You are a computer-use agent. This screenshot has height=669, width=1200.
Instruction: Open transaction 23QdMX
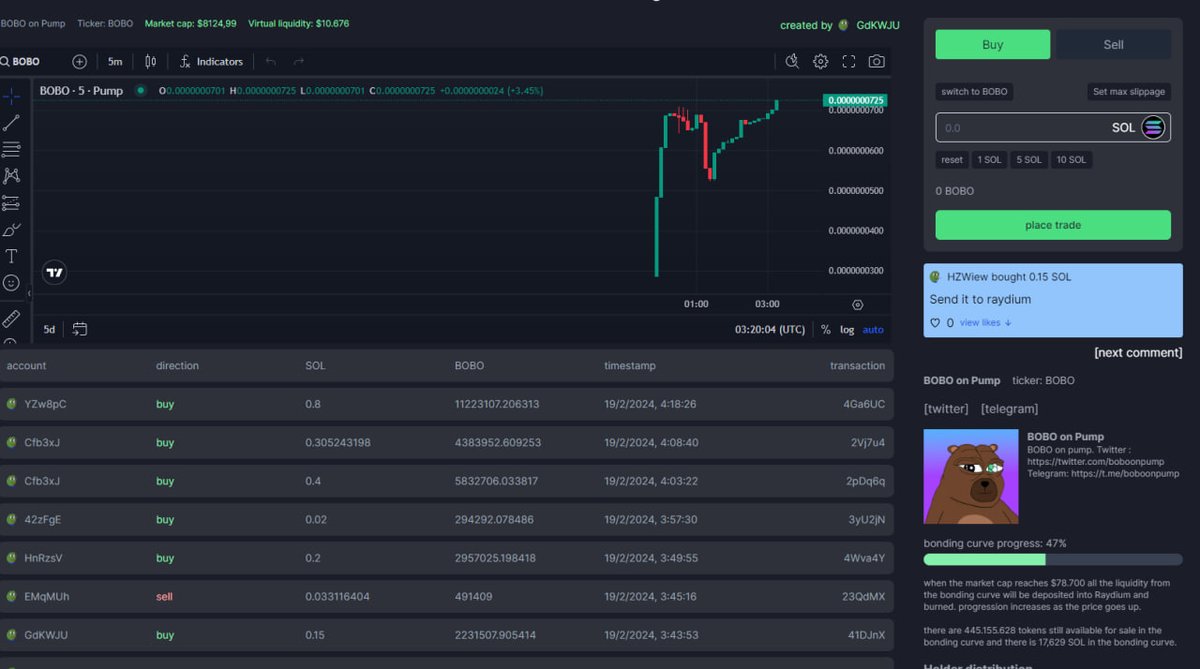click(x=863, y=597)
